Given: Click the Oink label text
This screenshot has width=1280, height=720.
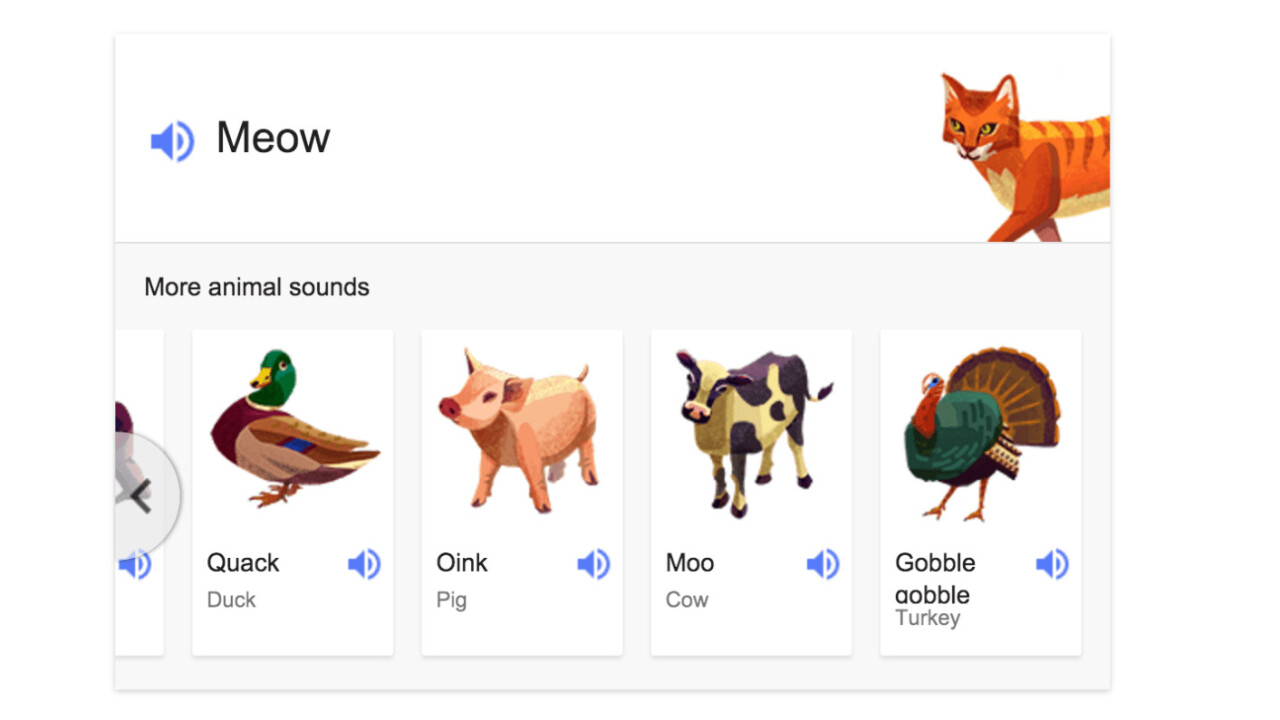Looking at the screenshot, I should coord(462,563).
